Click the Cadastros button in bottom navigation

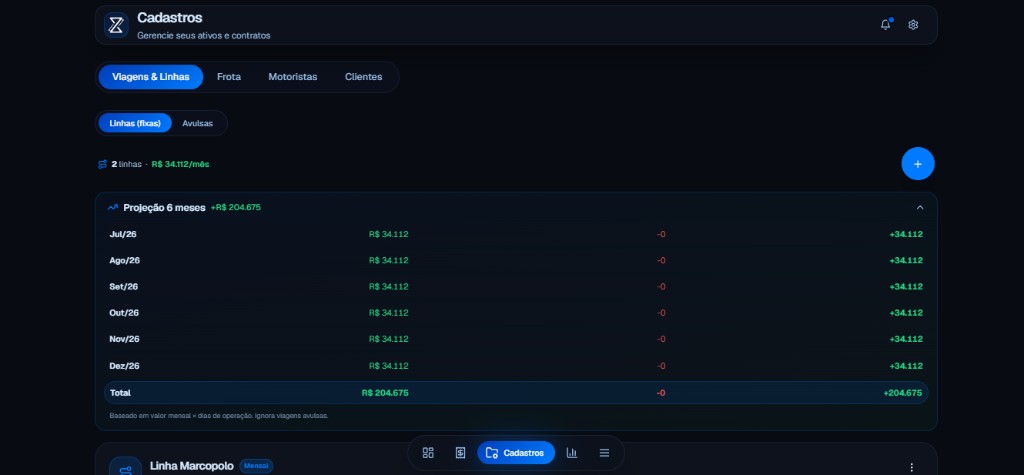point(516,453)
